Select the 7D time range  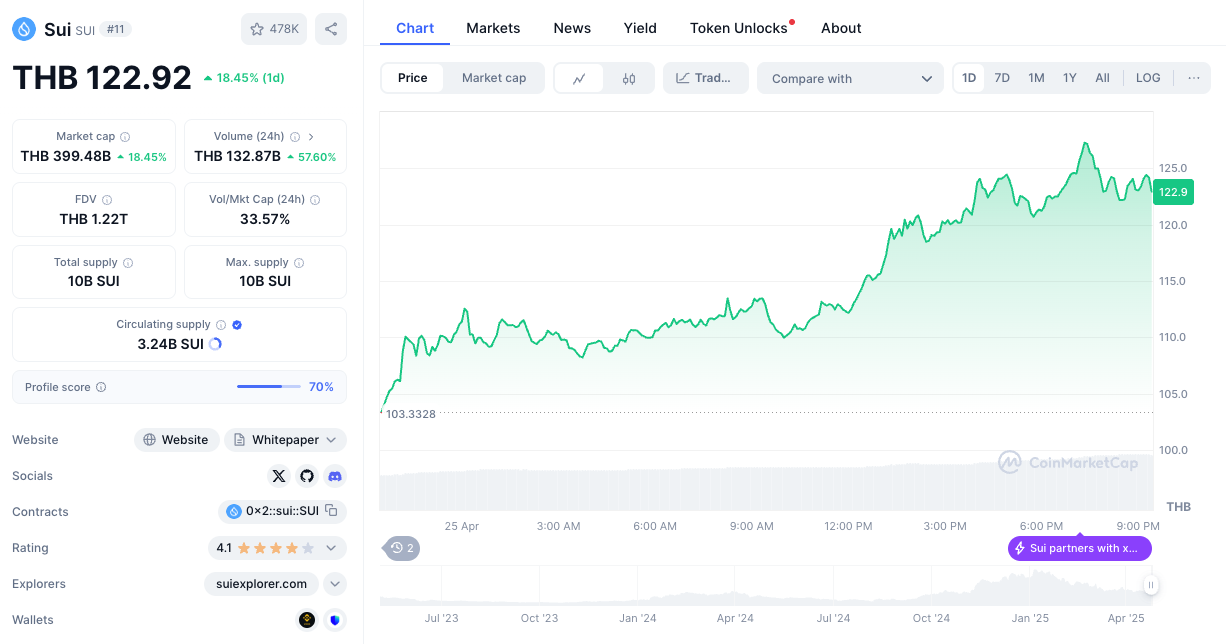(1002, 78)
